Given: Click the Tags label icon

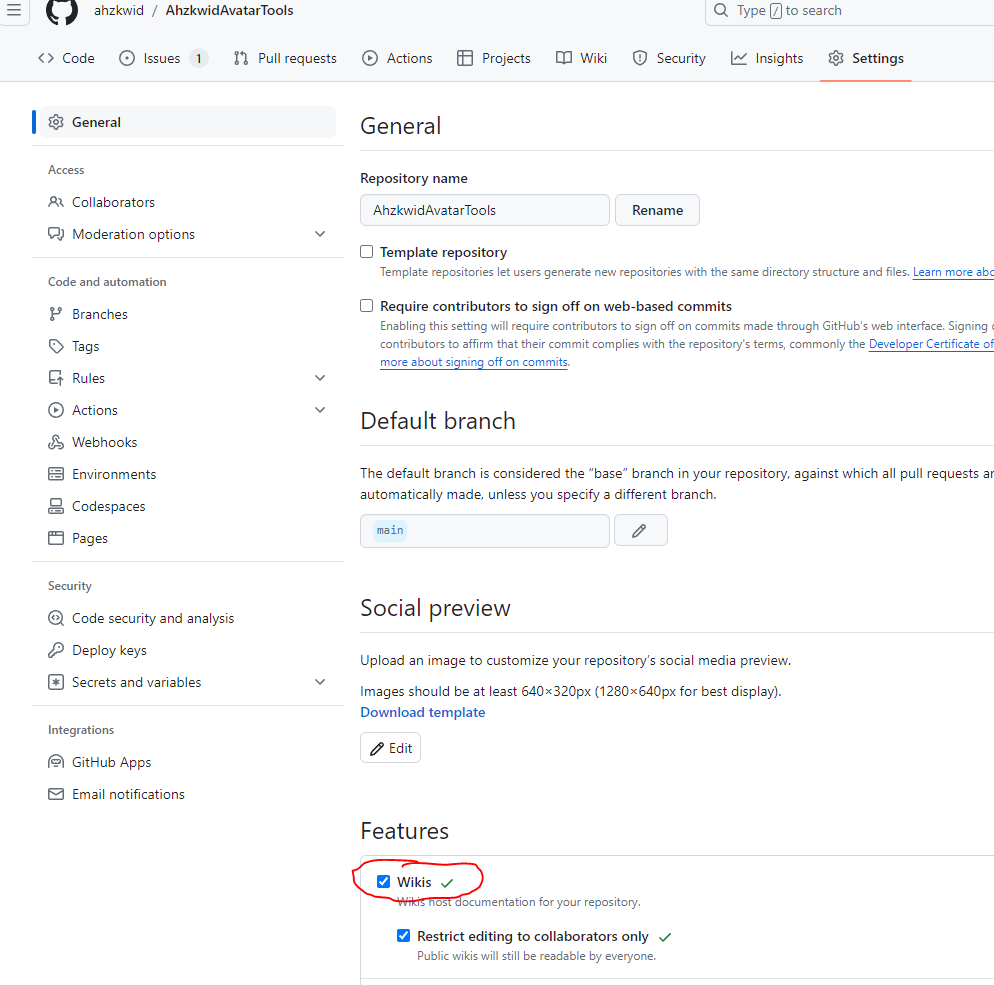Looking at the screenshot, I should pyautogui.click(x=56, y=346).
